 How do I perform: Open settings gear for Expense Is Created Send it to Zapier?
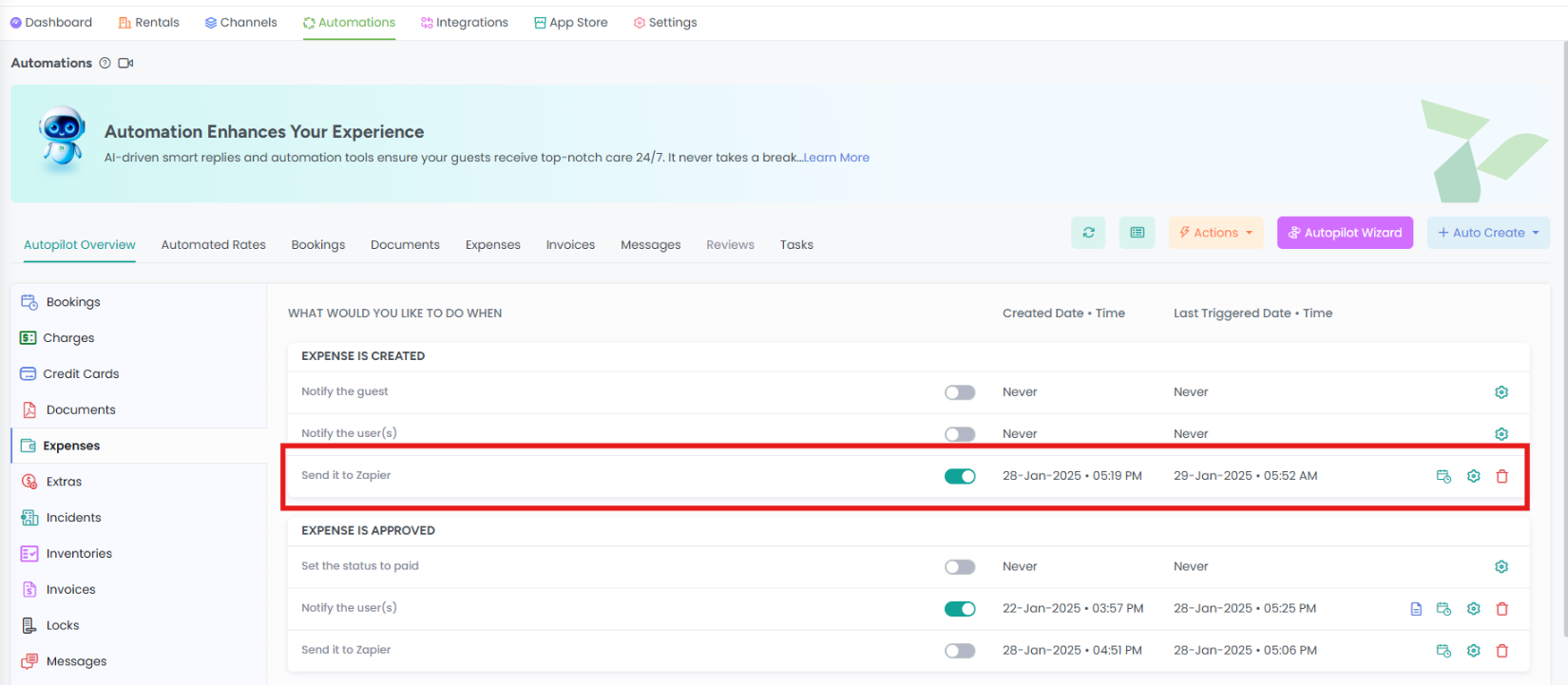pyautogui.click(x=1474, y=476)
